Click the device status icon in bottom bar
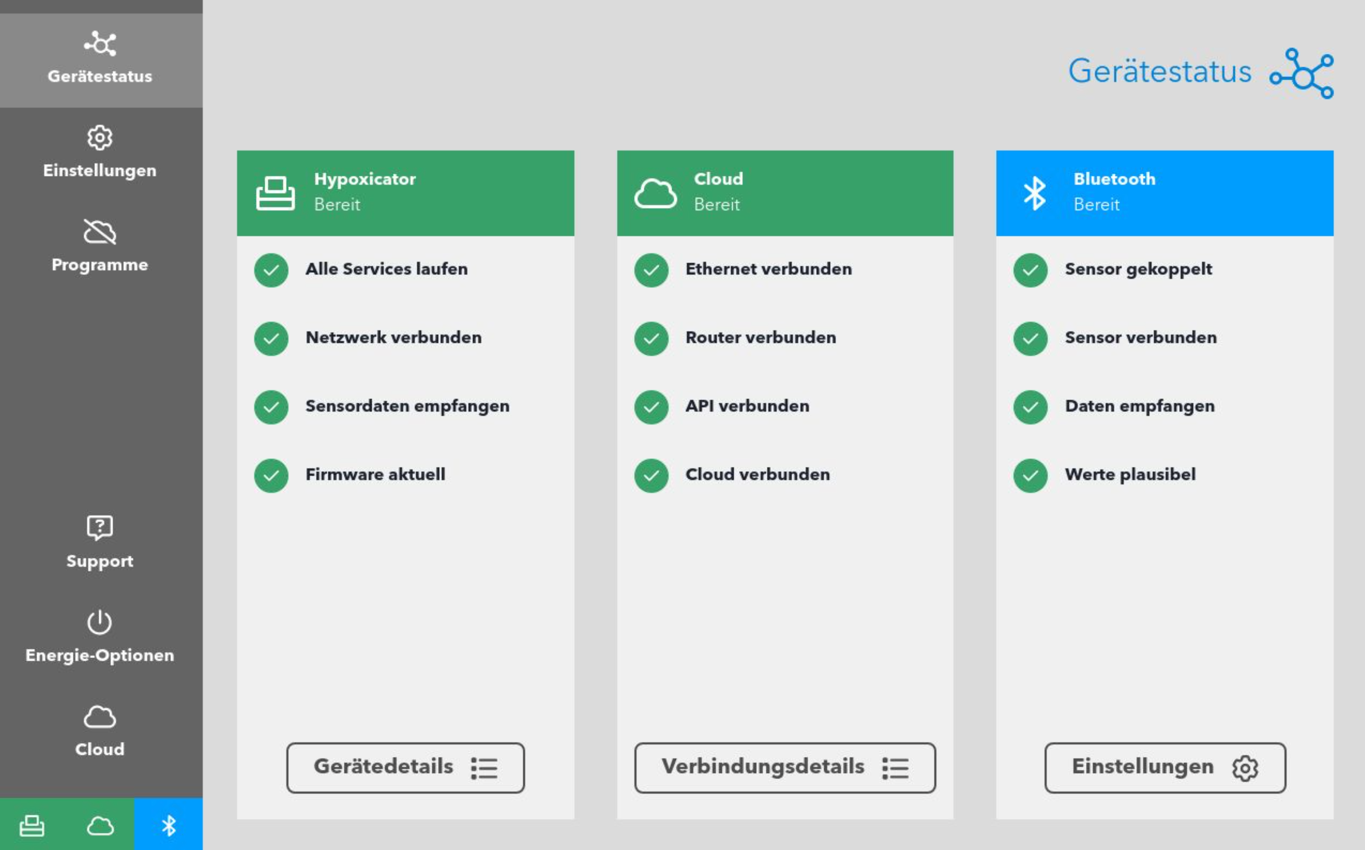Screen dimensions: 1365x850 (32, 825)
